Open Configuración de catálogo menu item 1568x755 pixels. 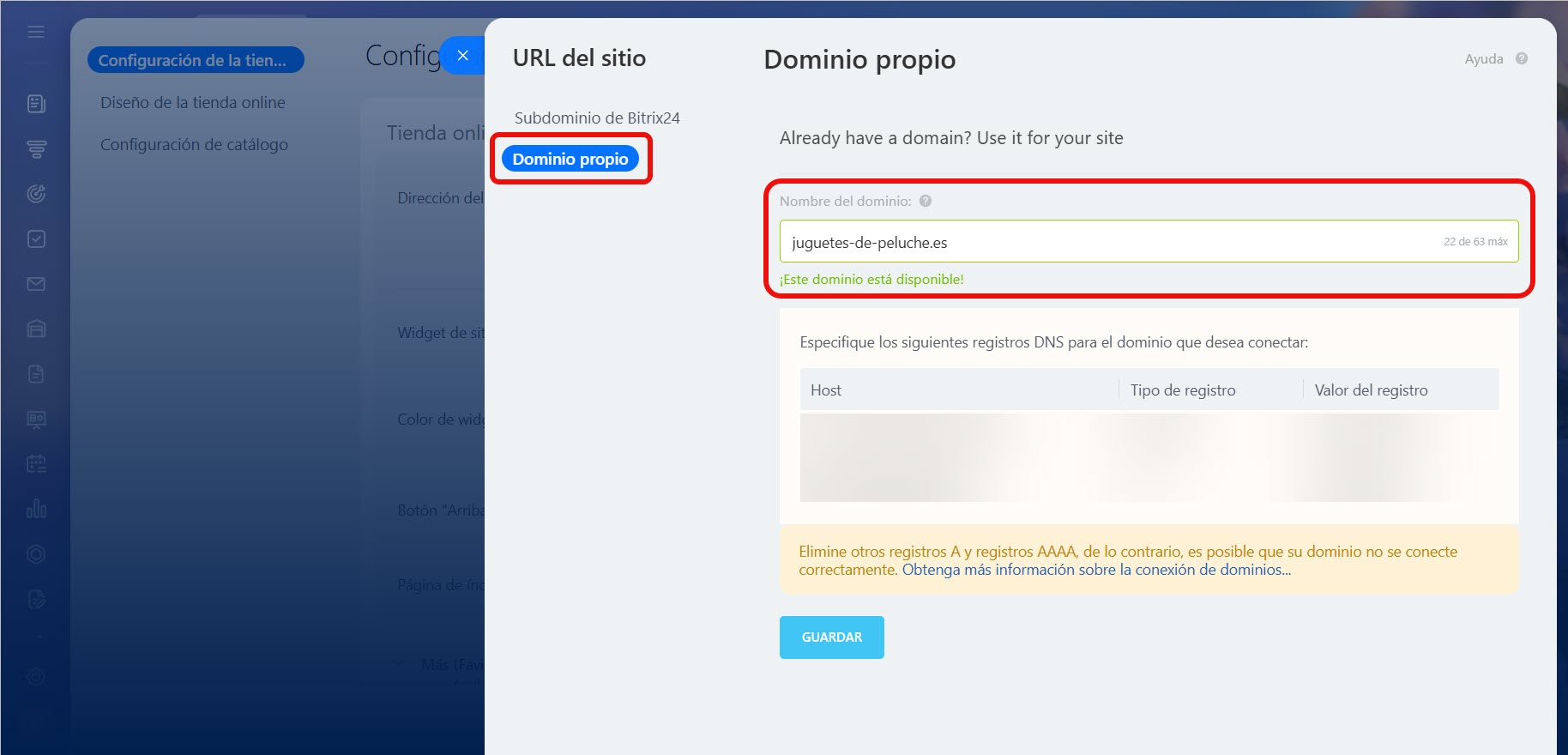(194, 144)
